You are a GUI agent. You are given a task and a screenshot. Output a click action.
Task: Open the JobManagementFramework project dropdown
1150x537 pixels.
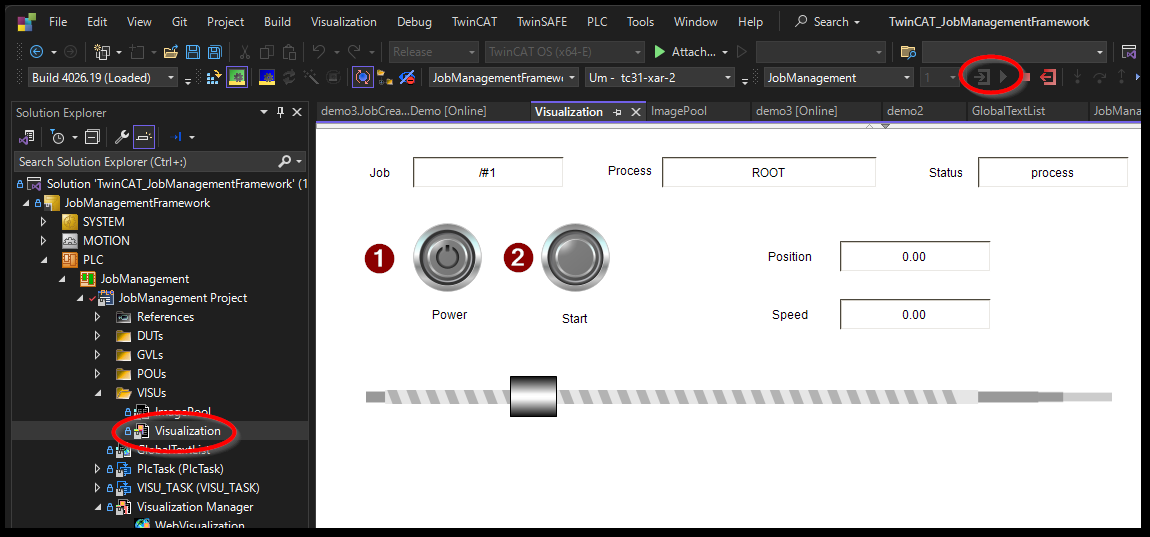(x=572, y=77)
